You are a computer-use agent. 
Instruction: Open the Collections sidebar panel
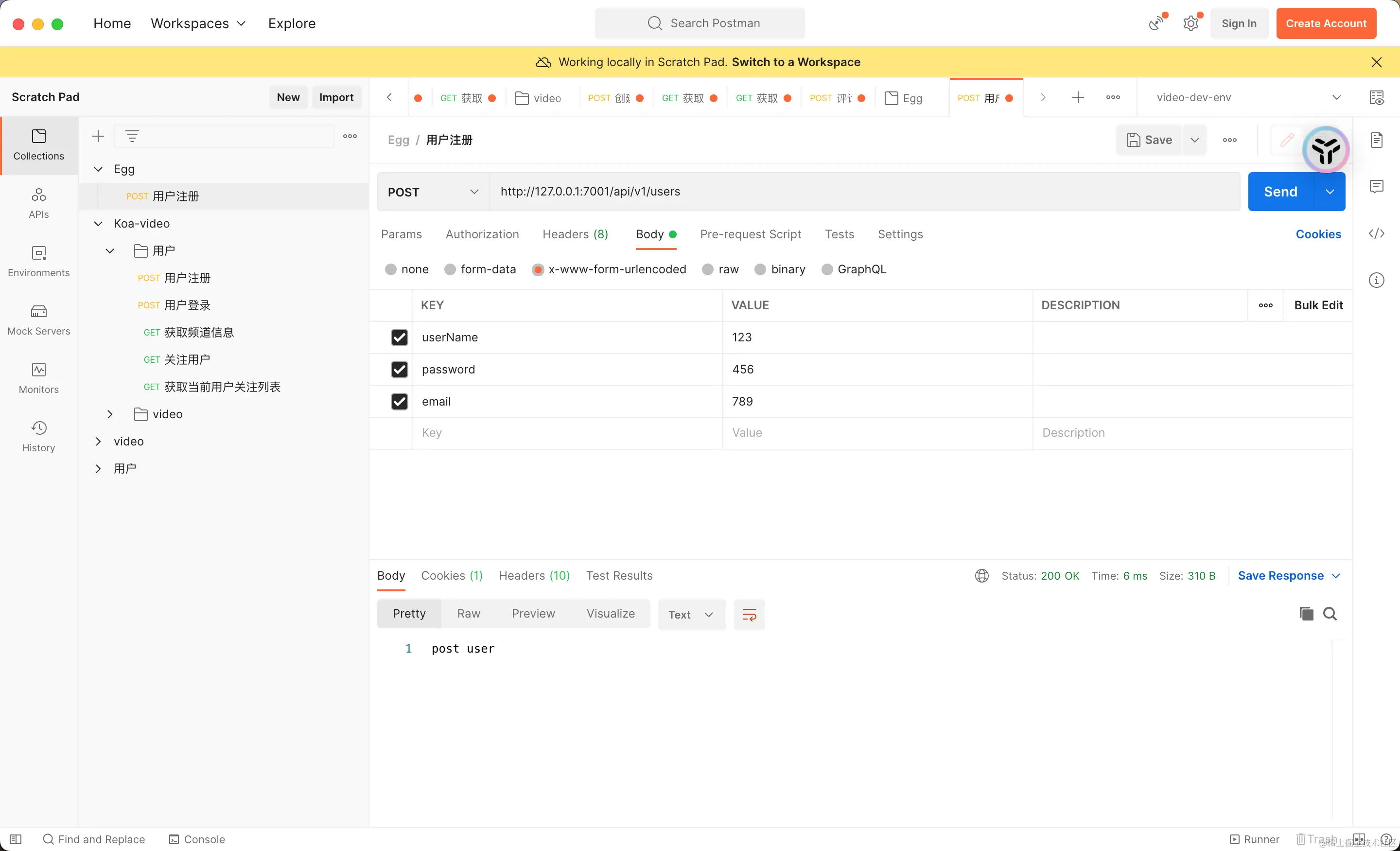38,145
